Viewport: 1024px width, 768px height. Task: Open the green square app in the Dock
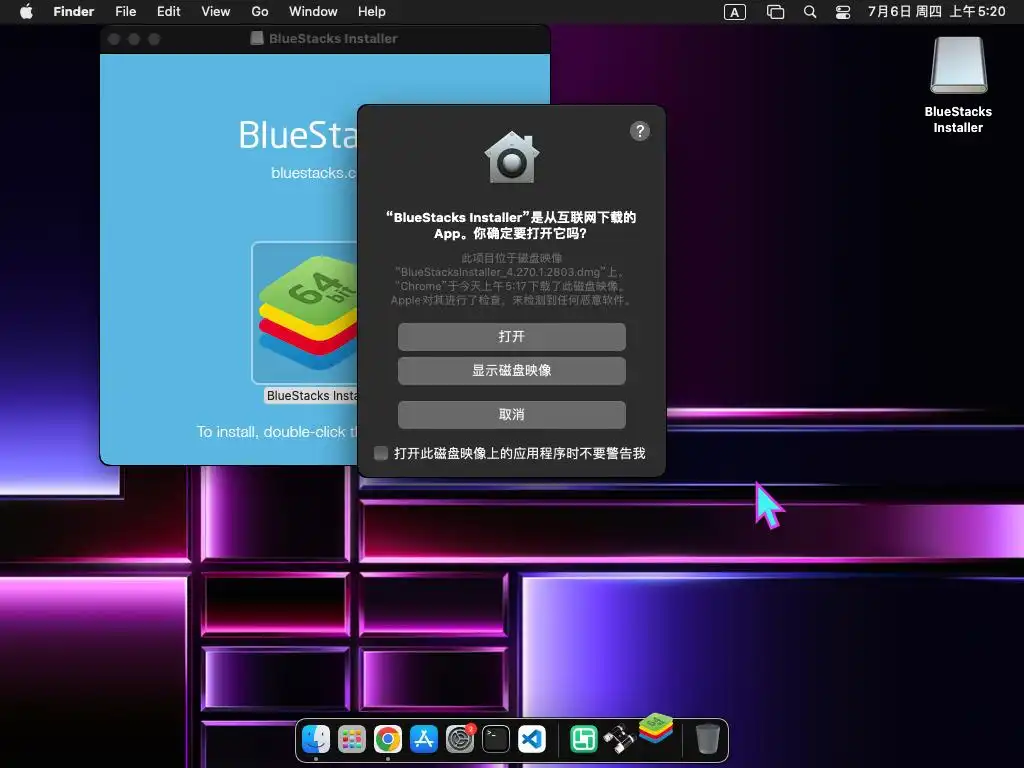coord(583,739)
